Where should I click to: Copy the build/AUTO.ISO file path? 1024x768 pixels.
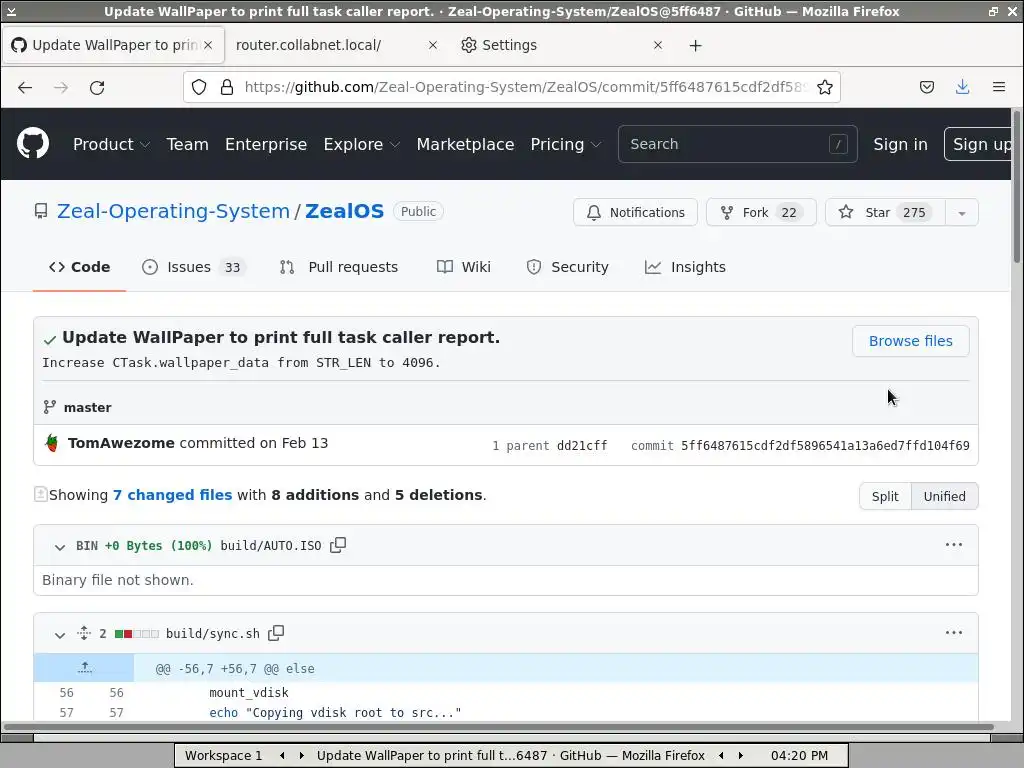tap(338, 545)
